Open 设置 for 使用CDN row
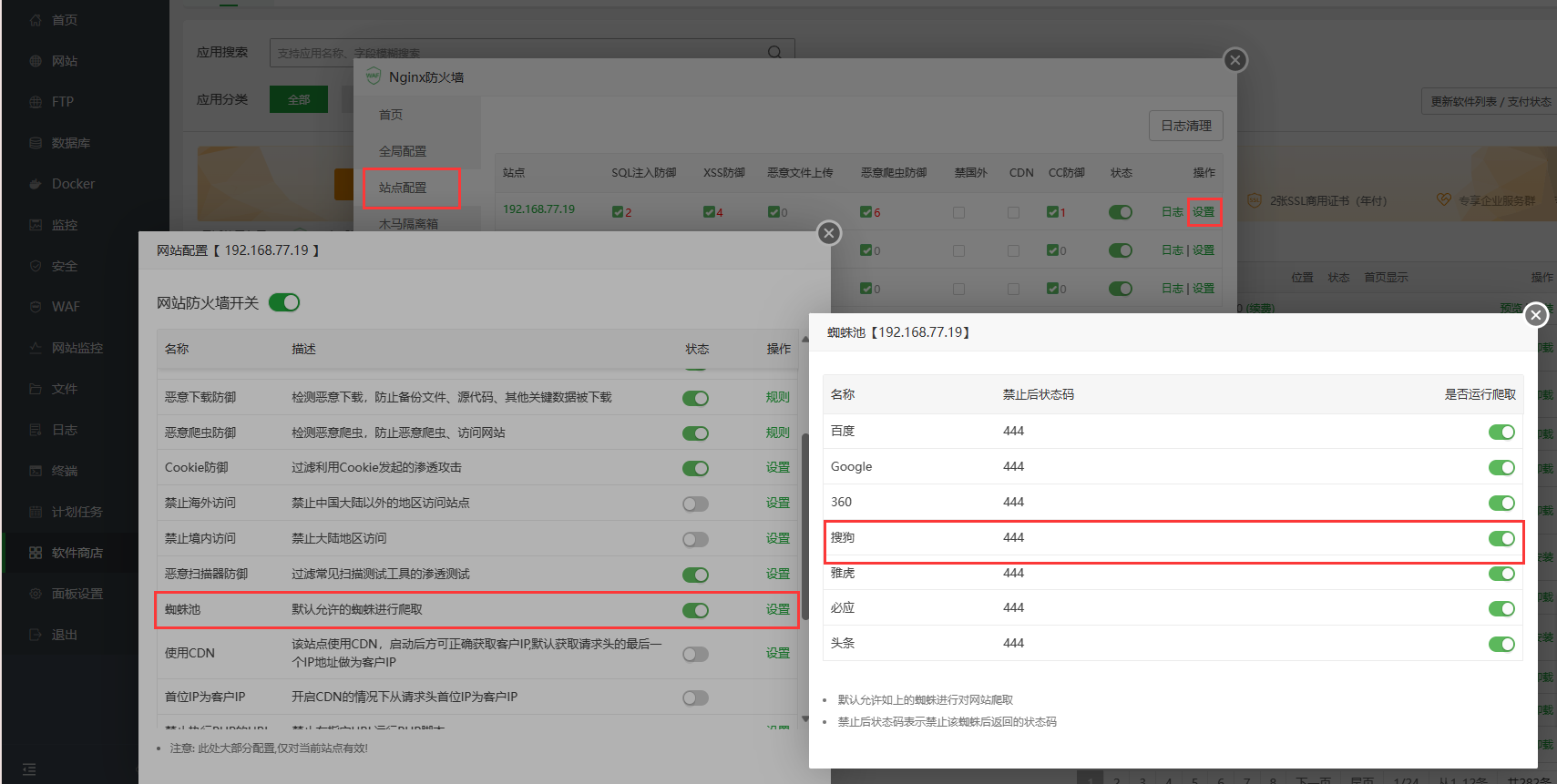Screen dimensions: 1557x784 click(778, 653)
